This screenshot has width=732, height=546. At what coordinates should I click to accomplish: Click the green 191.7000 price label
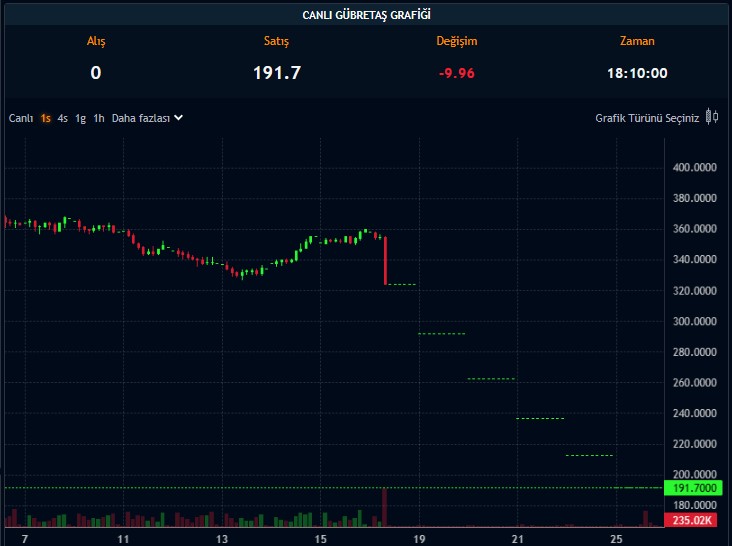[x=693, y=488]
